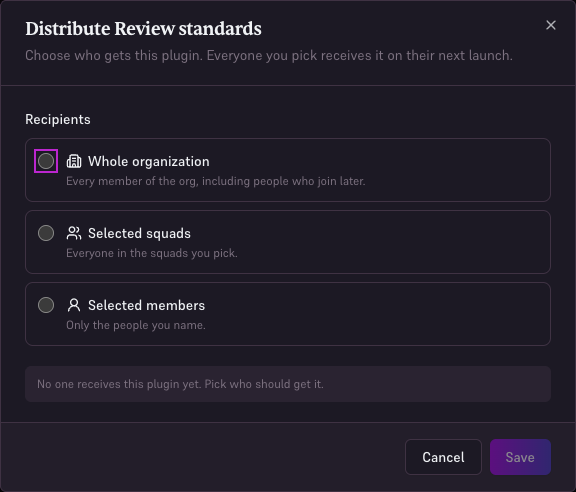Click 'Only the people you name' text
The image size is (576, 492).
(x=136, y=325)
